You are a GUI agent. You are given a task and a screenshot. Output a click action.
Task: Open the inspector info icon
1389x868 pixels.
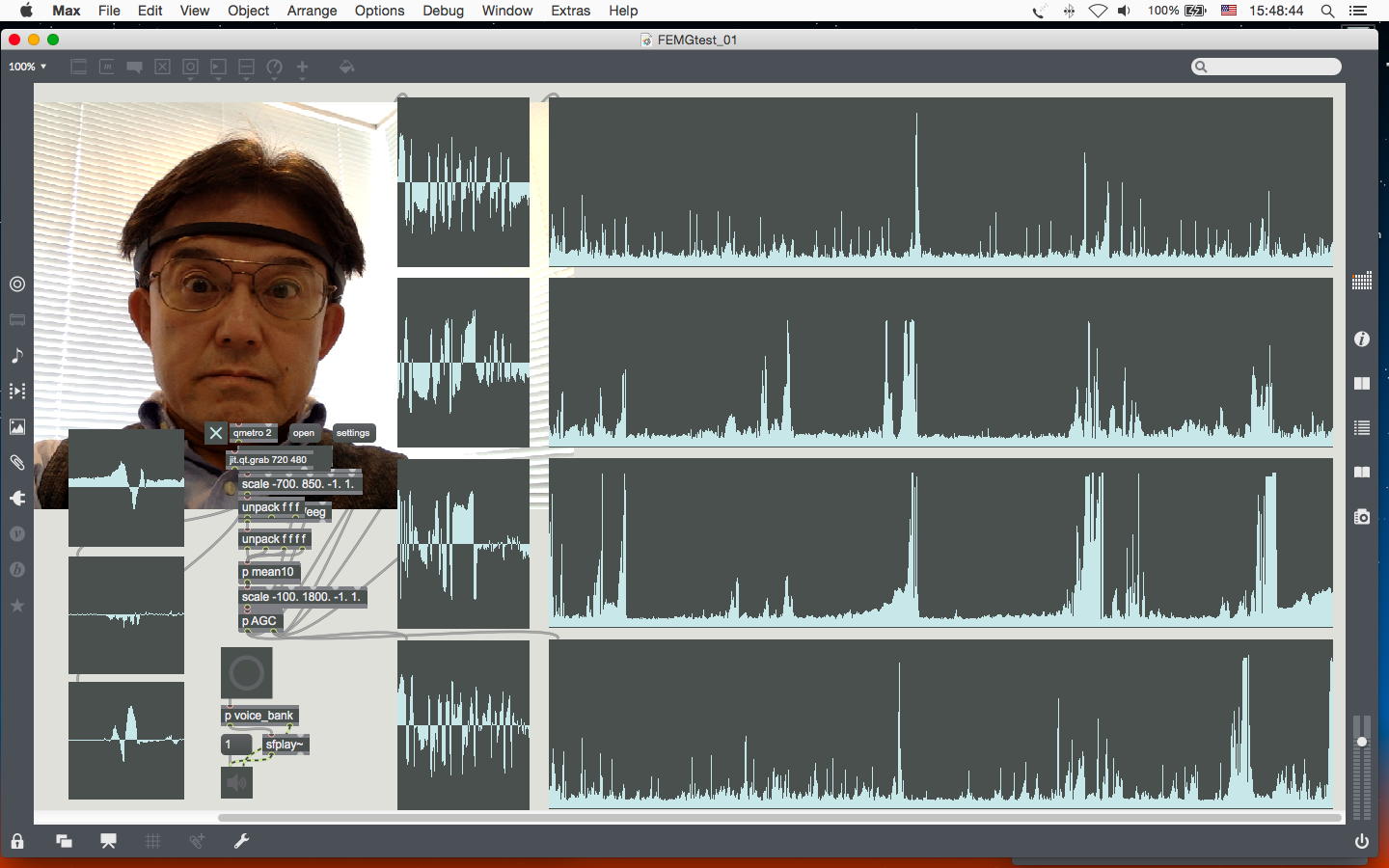coord(1361,339)
